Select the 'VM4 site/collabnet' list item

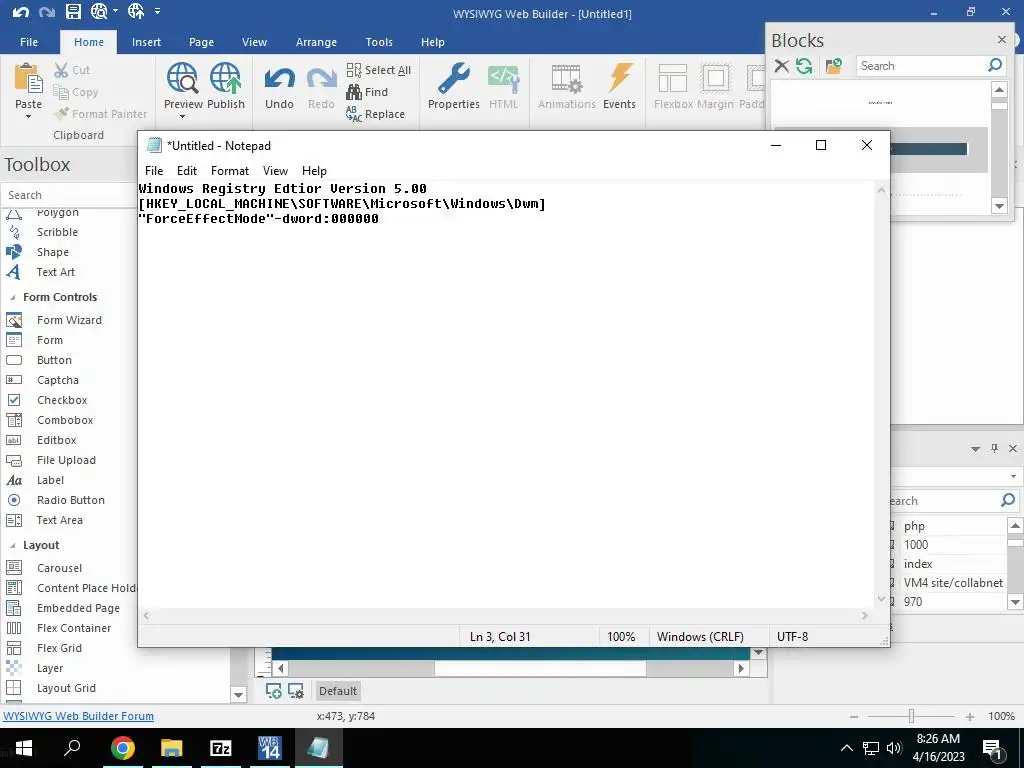pos(952,583)
